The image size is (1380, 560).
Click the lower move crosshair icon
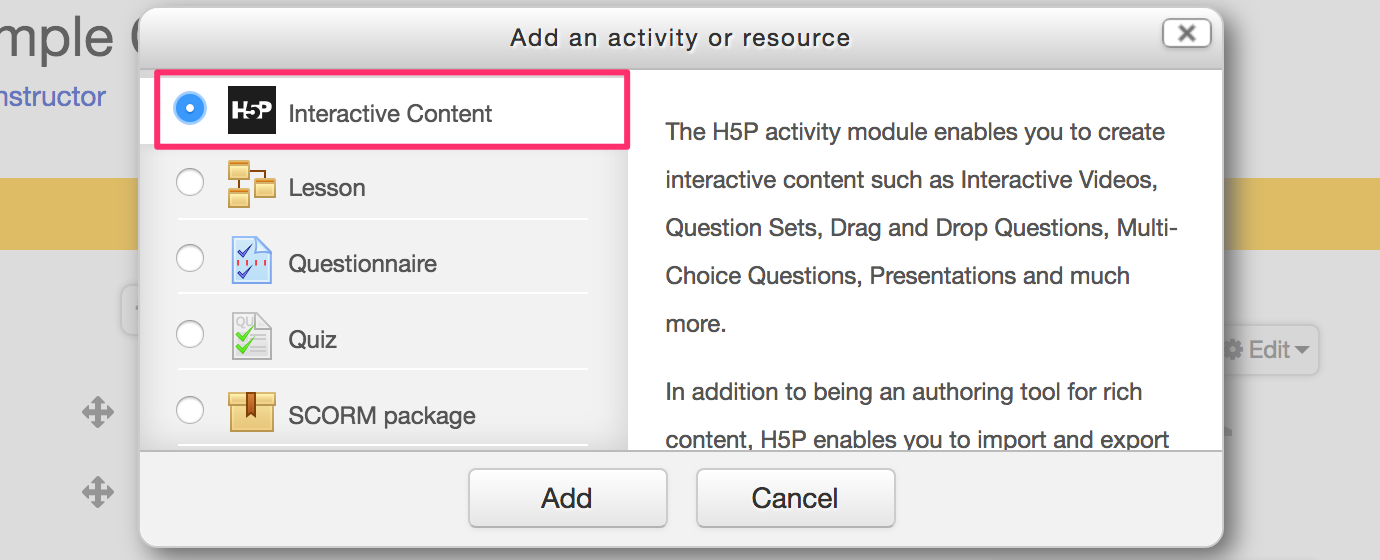(x=98, y=492)
